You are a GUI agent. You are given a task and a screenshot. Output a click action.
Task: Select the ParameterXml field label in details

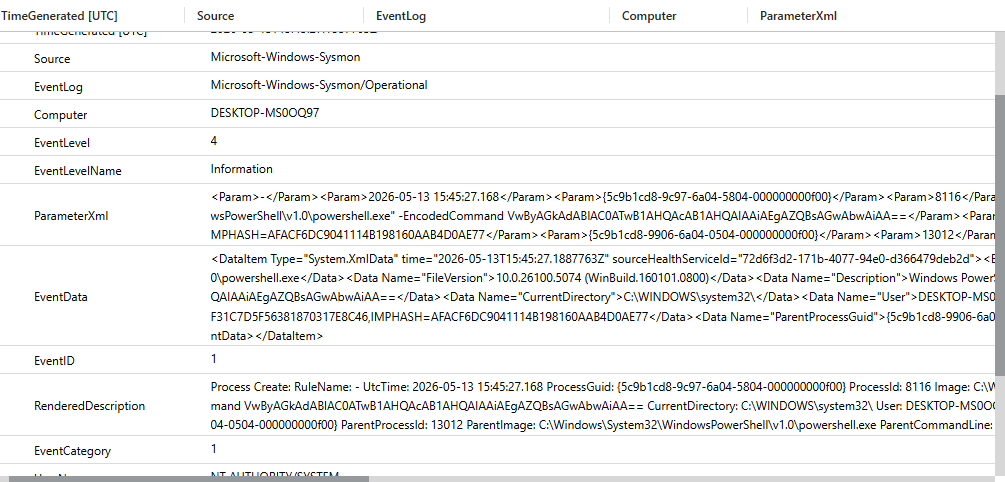coord(71,216)
